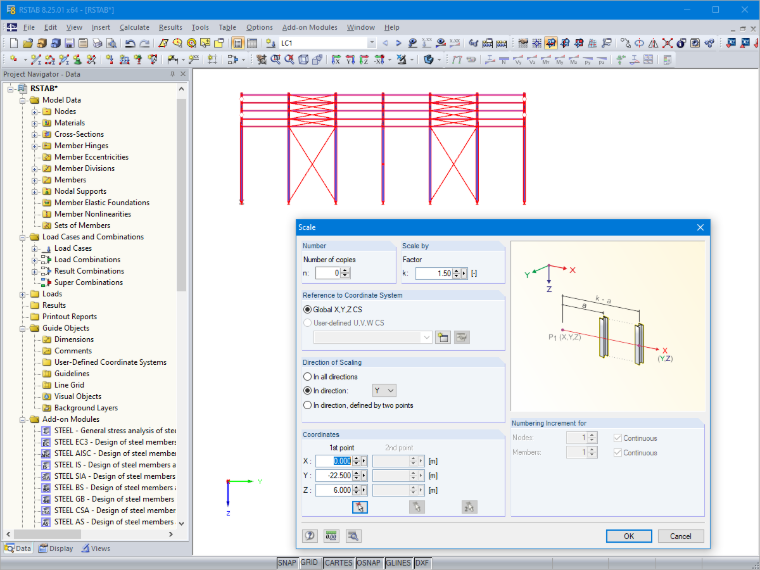Expand the Loads tree node
The height and width of the screenshot is (570, 760).
pyautogui.click(x=22, y=294)
